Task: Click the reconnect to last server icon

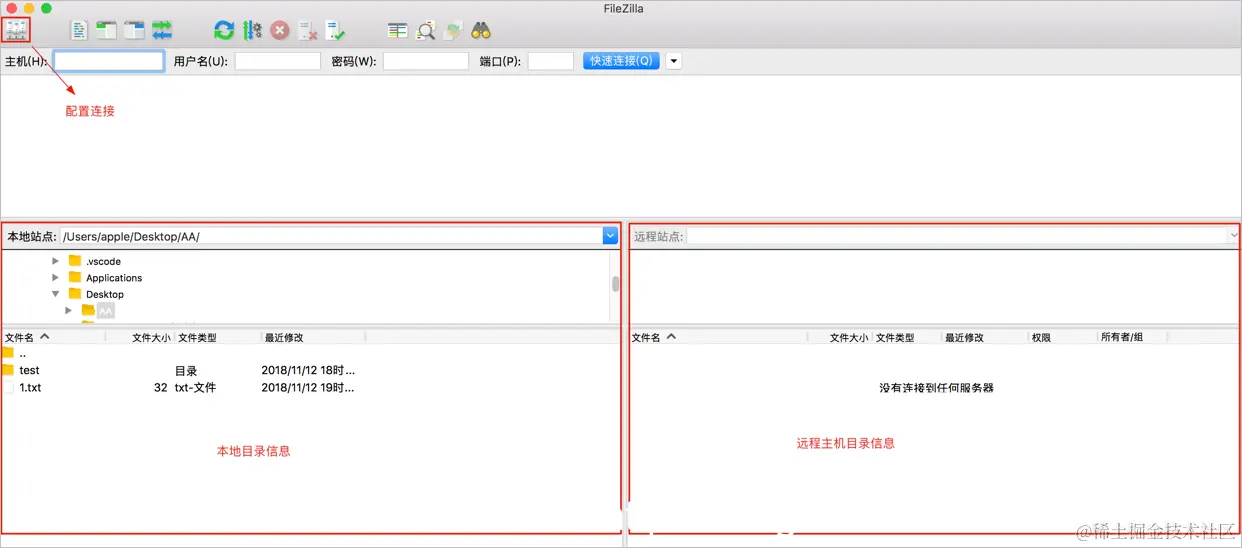Action: pyautogui.click(x=335, y=30)
